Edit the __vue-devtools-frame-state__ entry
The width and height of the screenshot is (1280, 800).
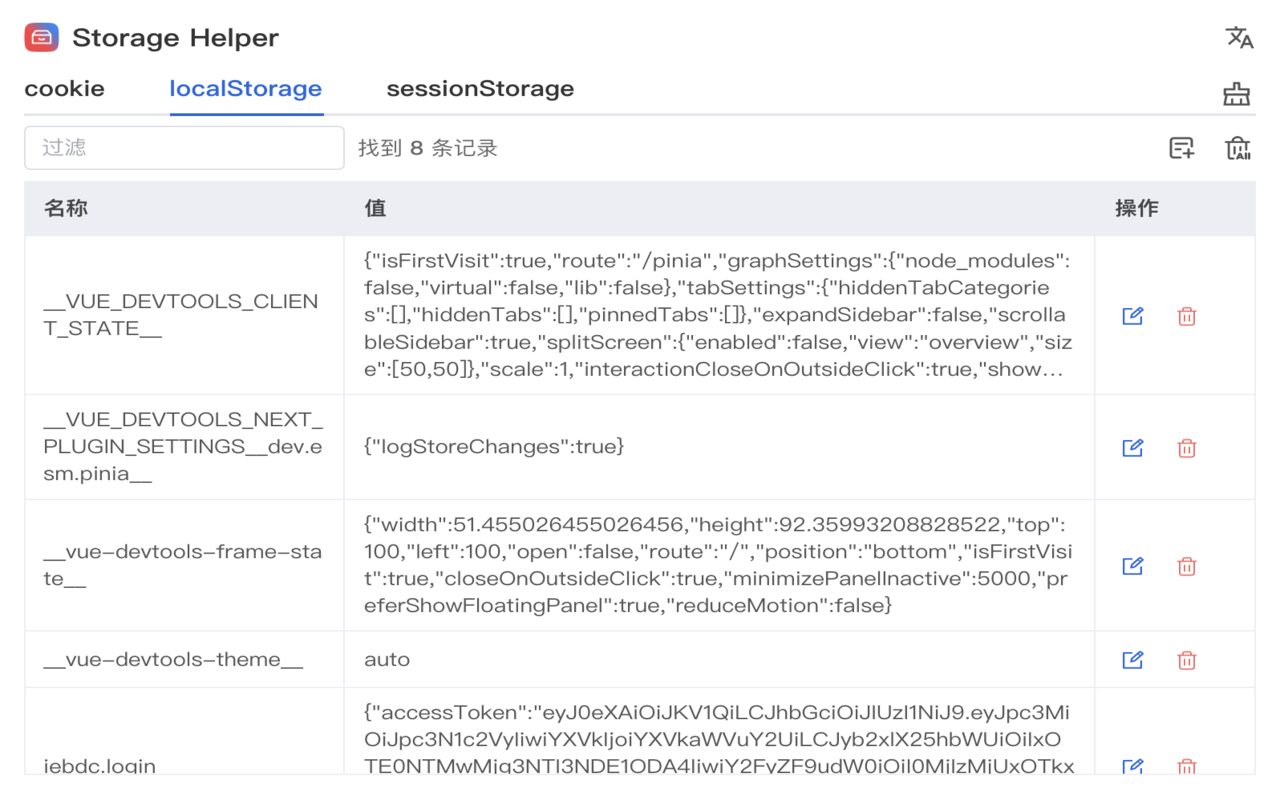click(1133, 566)
